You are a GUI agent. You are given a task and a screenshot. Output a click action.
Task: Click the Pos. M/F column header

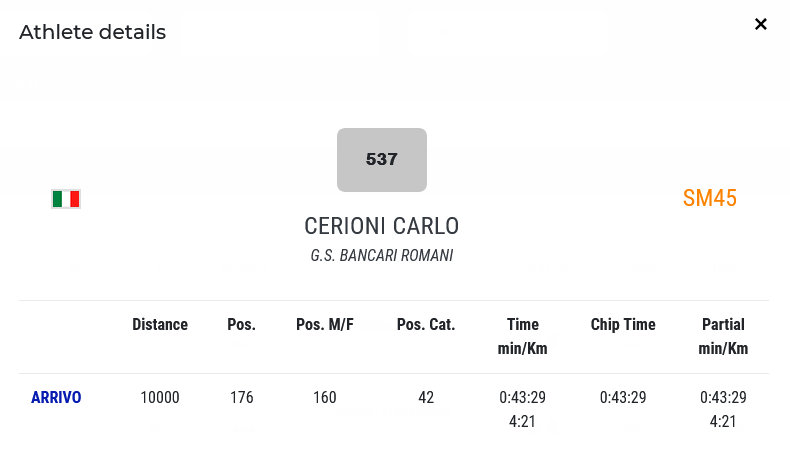(325, 324)
